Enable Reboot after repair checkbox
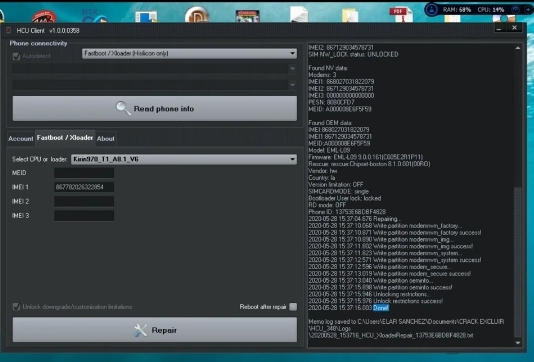 tap(293, 307)
